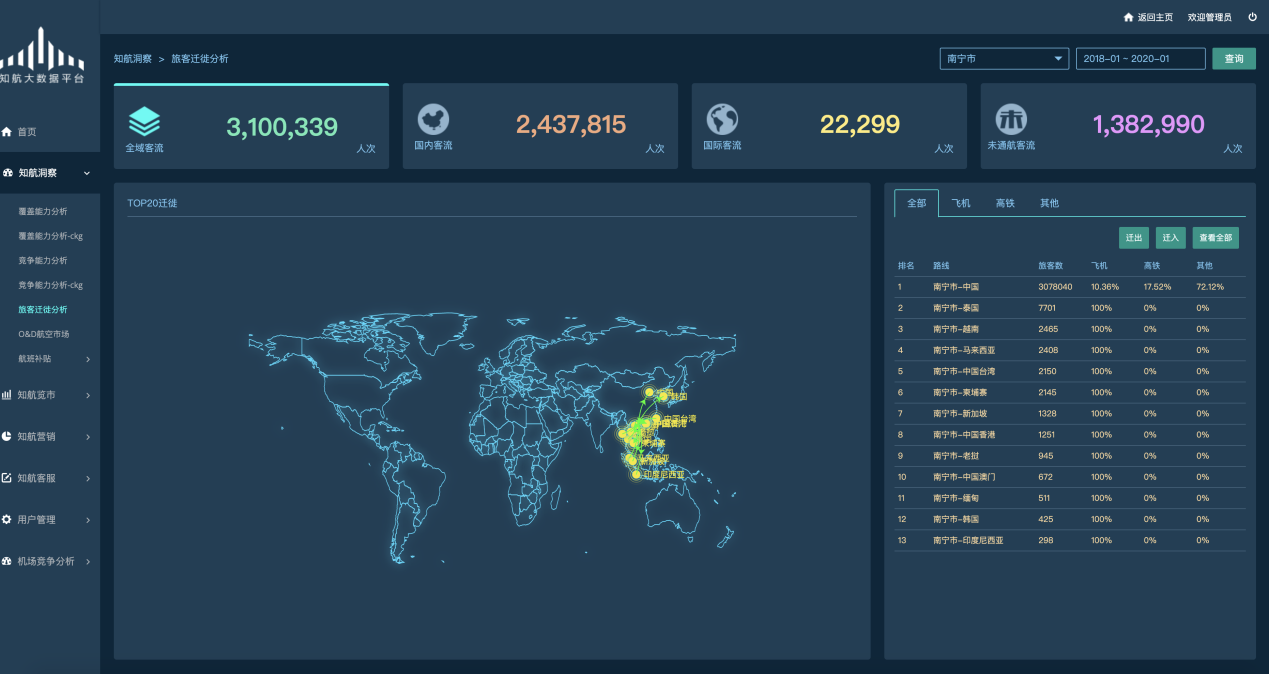
Task: Click the date range input field
Action: 1140,59
